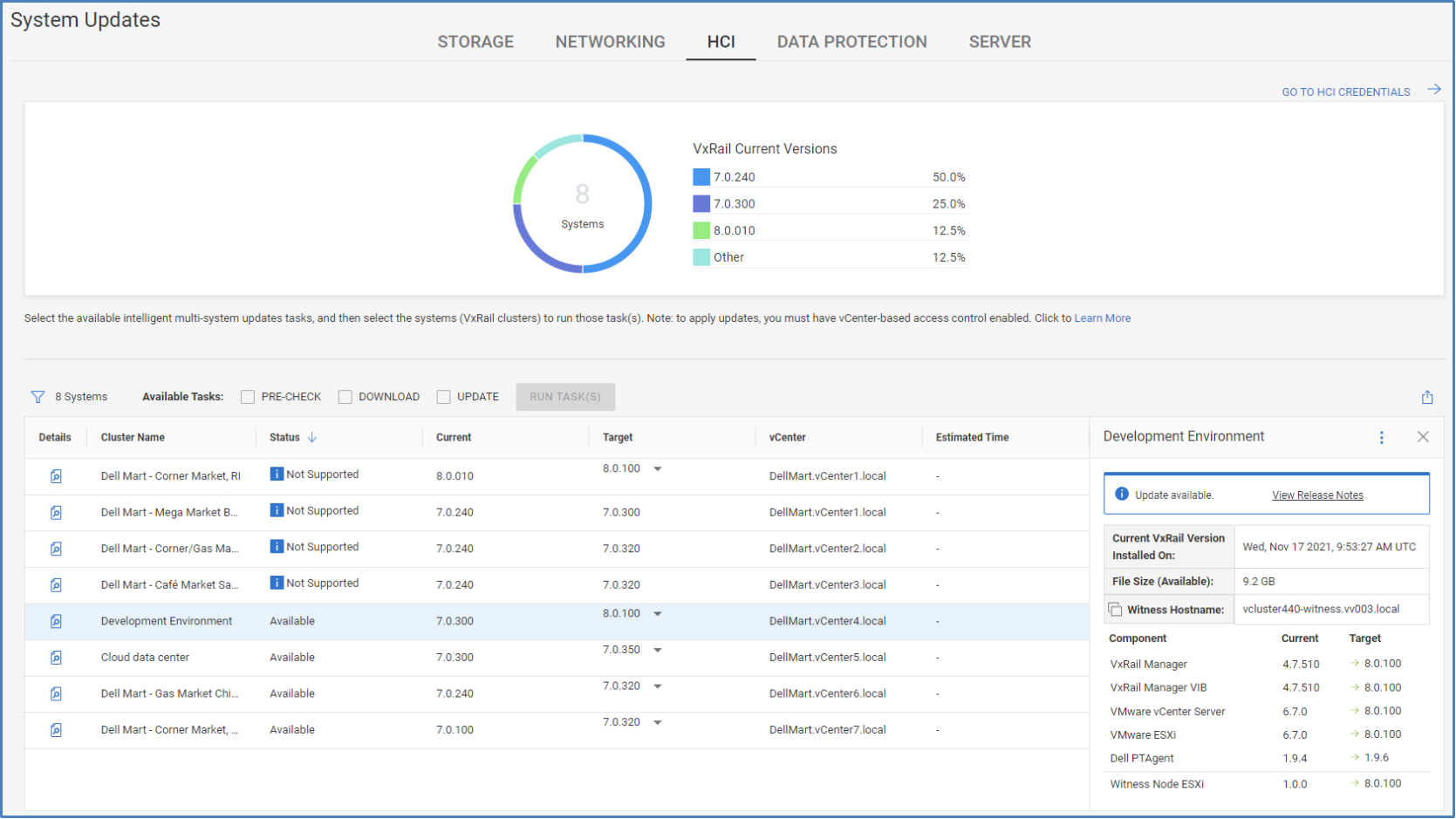Close the Development Environment details panel

[x=1423, y=437]
